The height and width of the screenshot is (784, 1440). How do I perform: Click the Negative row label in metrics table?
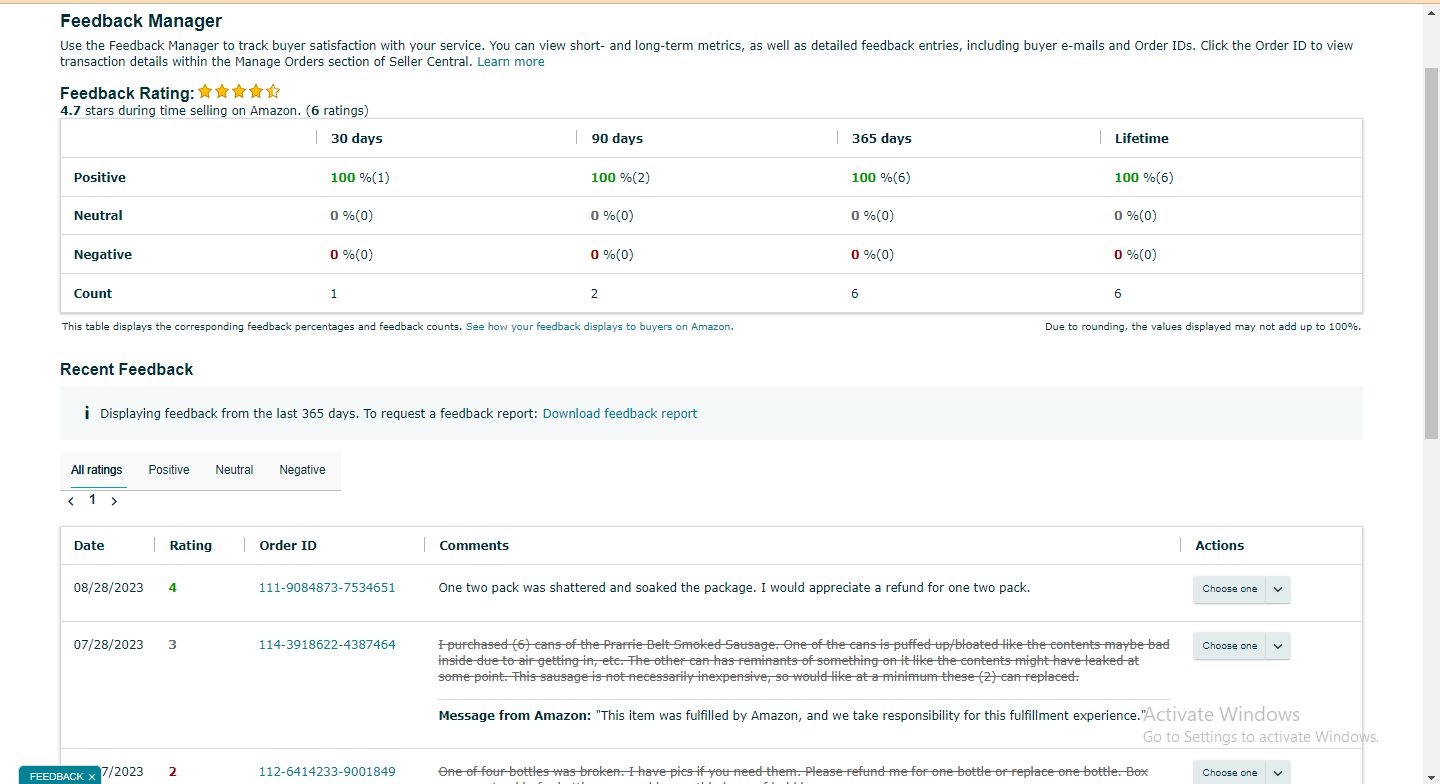[x=103, y=255]
